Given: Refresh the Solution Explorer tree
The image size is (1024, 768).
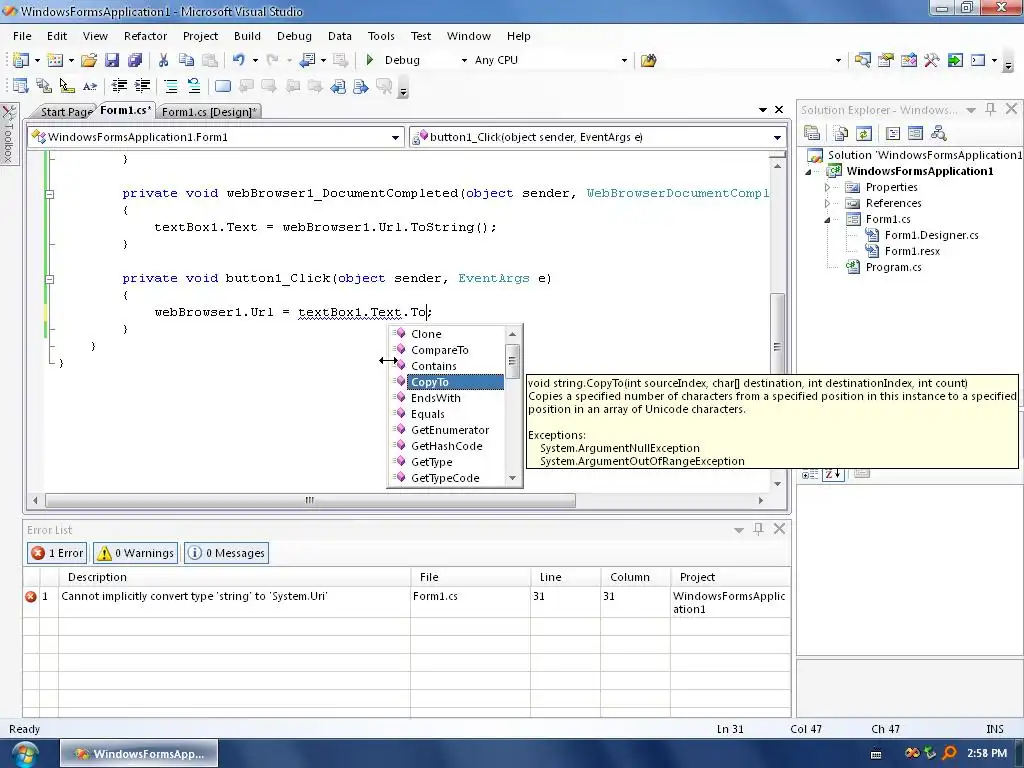Looking at the screenshot, I should 863,133.
